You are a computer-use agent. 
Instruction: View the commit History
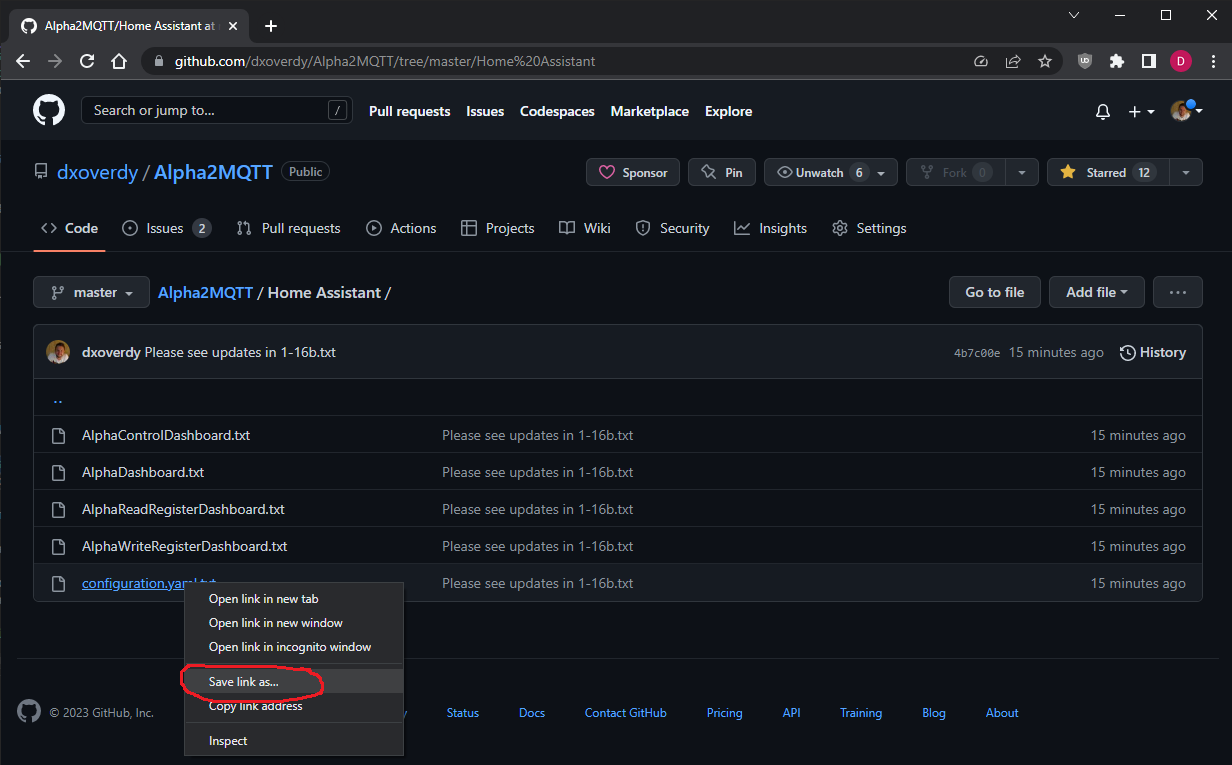[x=1153, y=352]
